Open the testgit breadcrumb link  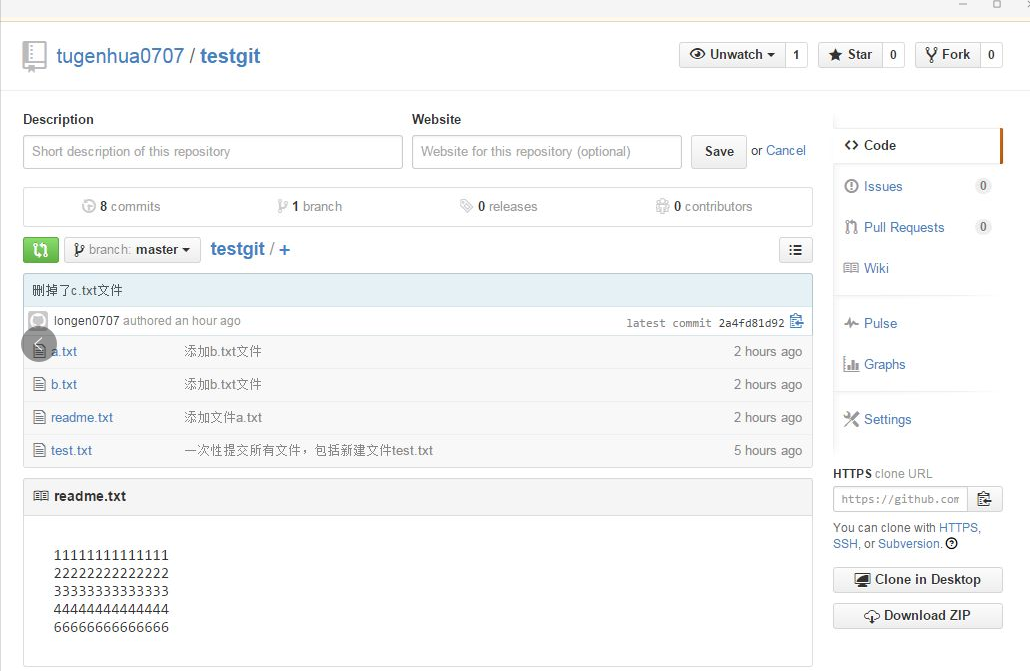(x=237, y=249)
